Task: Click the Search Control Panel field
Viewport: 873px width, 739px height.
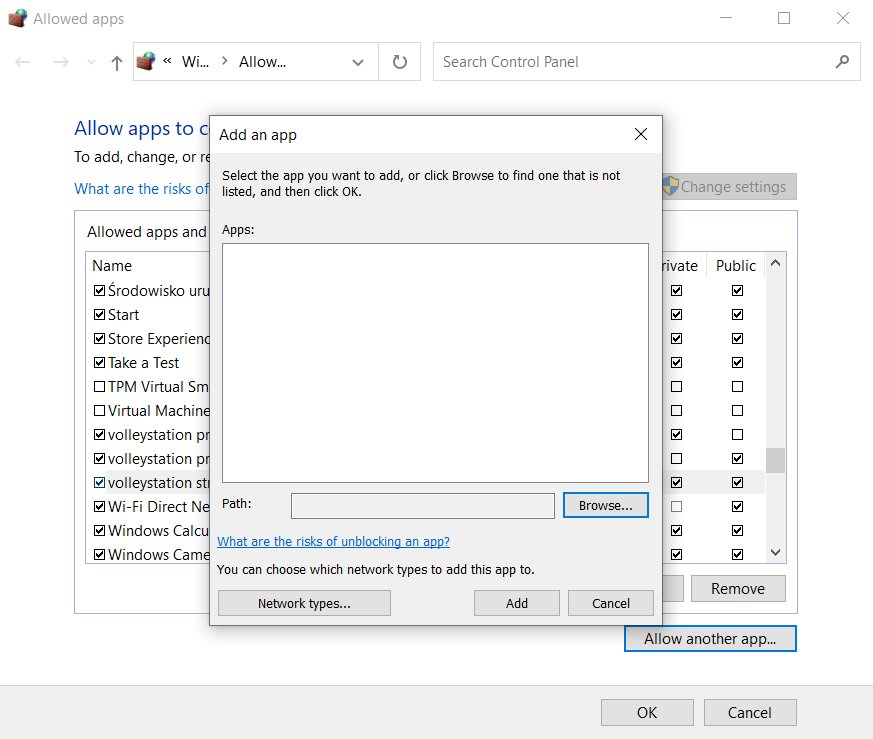Action: (635, 62)
